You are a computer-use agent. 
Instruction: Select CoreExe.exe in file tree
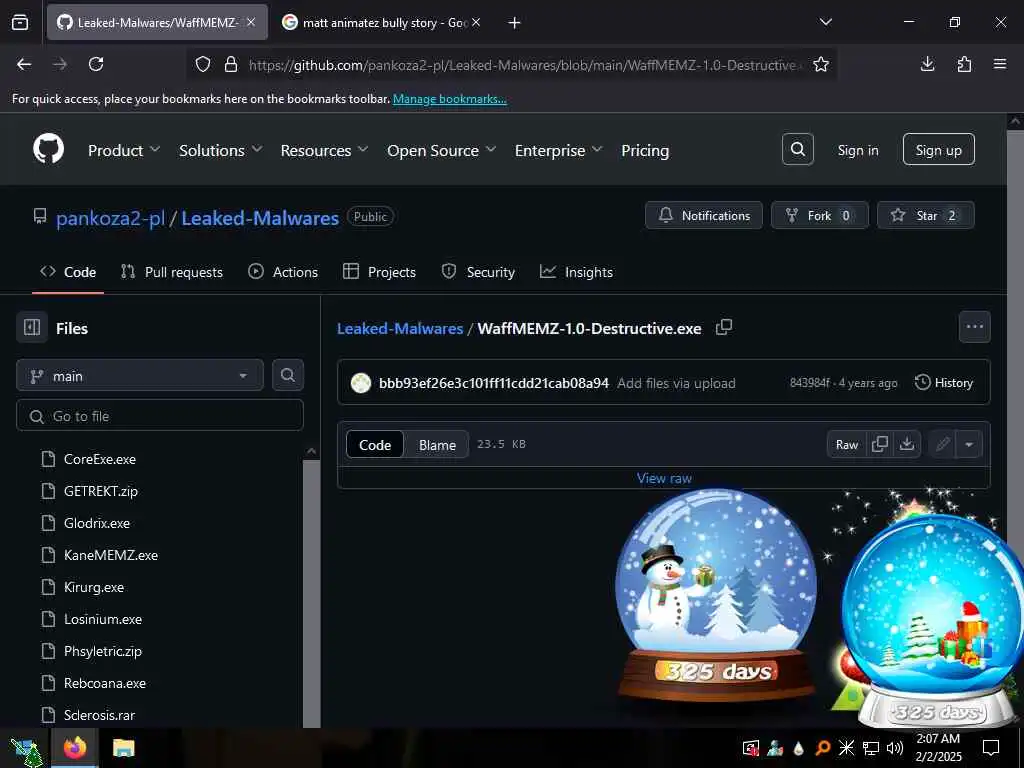[x=99, y=459]
